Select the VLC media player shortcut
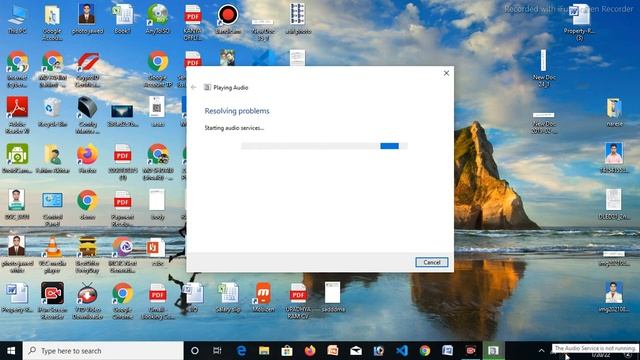Viewport: 640px width, 360px height. 52,255
